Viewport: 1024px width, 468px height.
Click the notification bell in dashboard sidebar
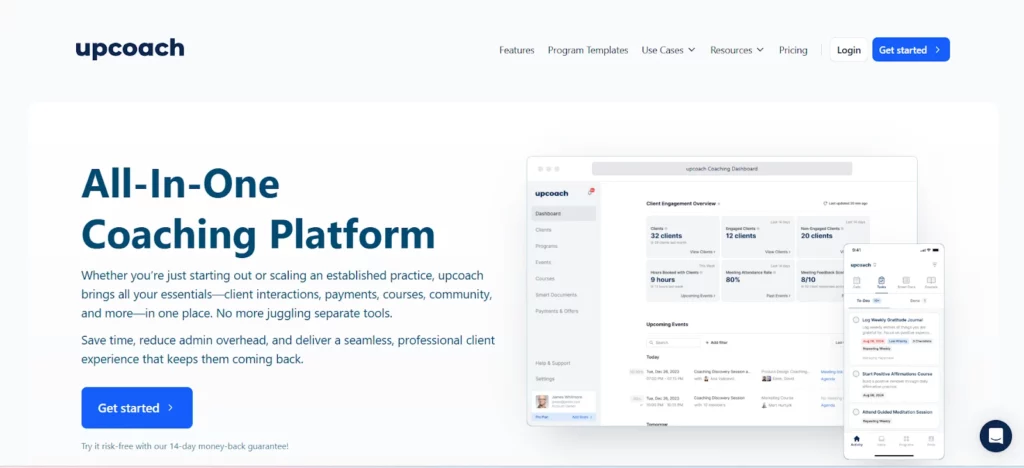(x=591, y=190)
